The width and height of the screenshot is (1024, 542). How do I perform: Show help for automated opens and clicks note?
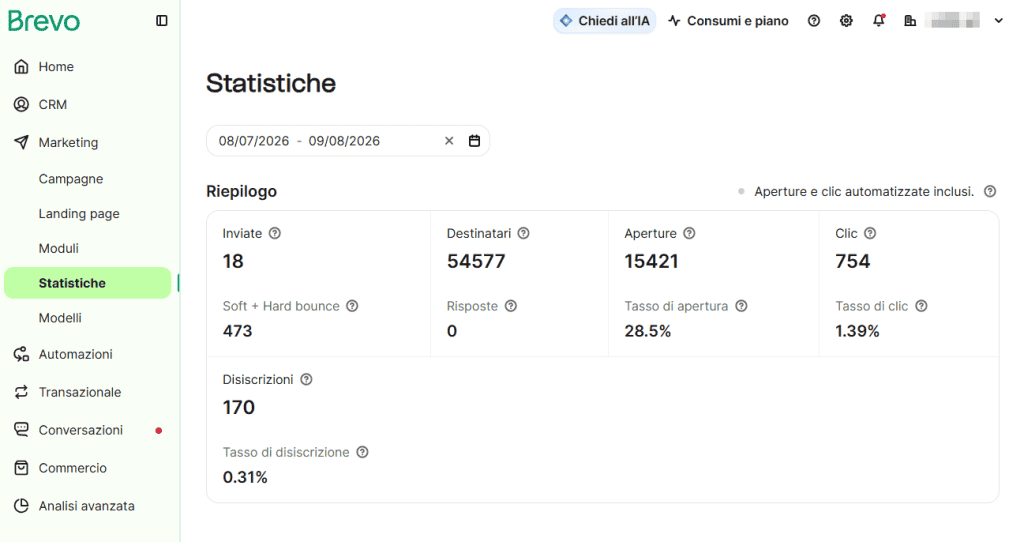pos(990,191)
